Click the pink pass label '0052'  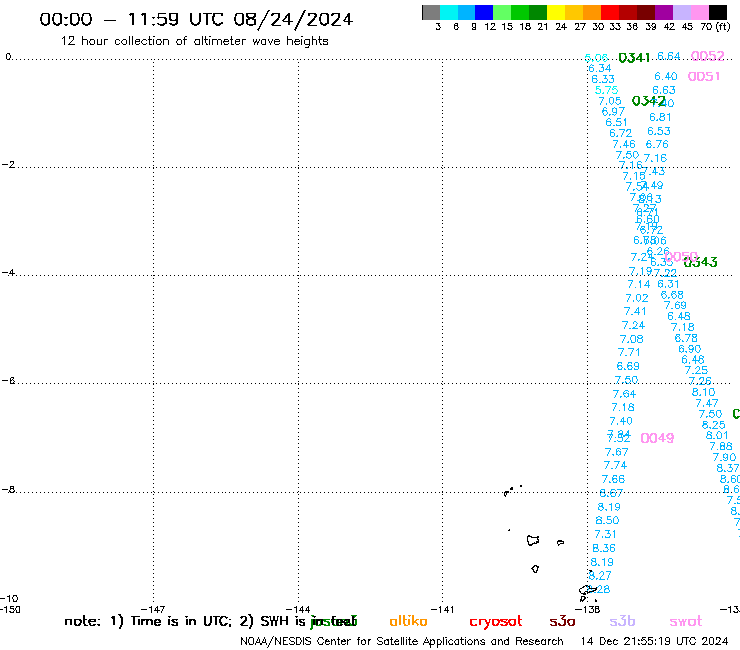[707, 56]
